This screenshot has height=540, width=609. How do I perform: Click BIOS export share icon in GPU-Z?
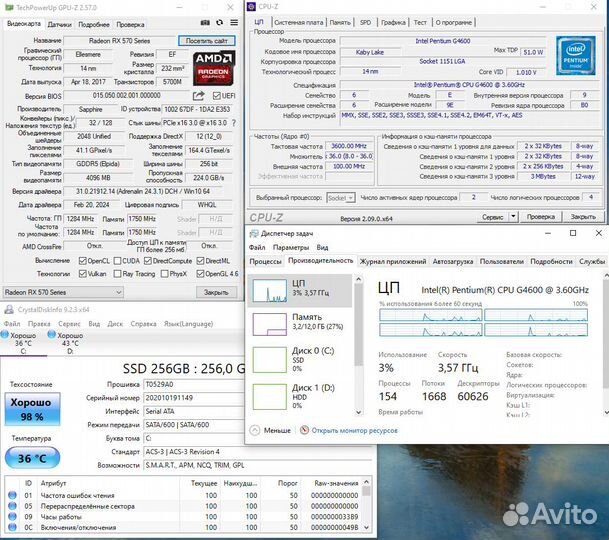tap(198, 96)
